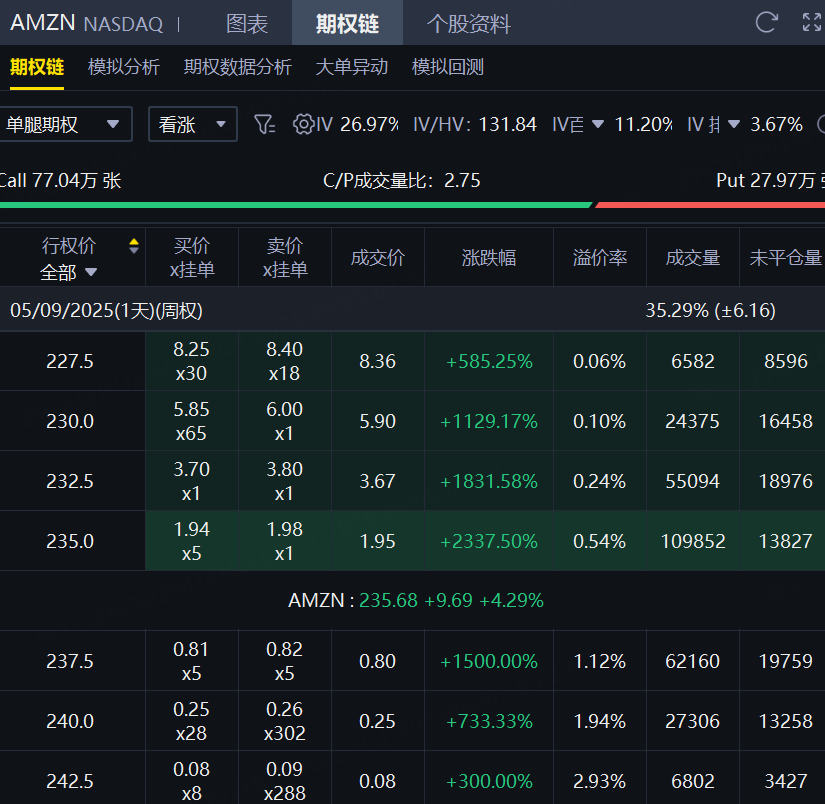This screenshot has height=804, width=825.
Task: Expand the 单腿期权 strategy dropdown
Action: [x=64, y=124]
